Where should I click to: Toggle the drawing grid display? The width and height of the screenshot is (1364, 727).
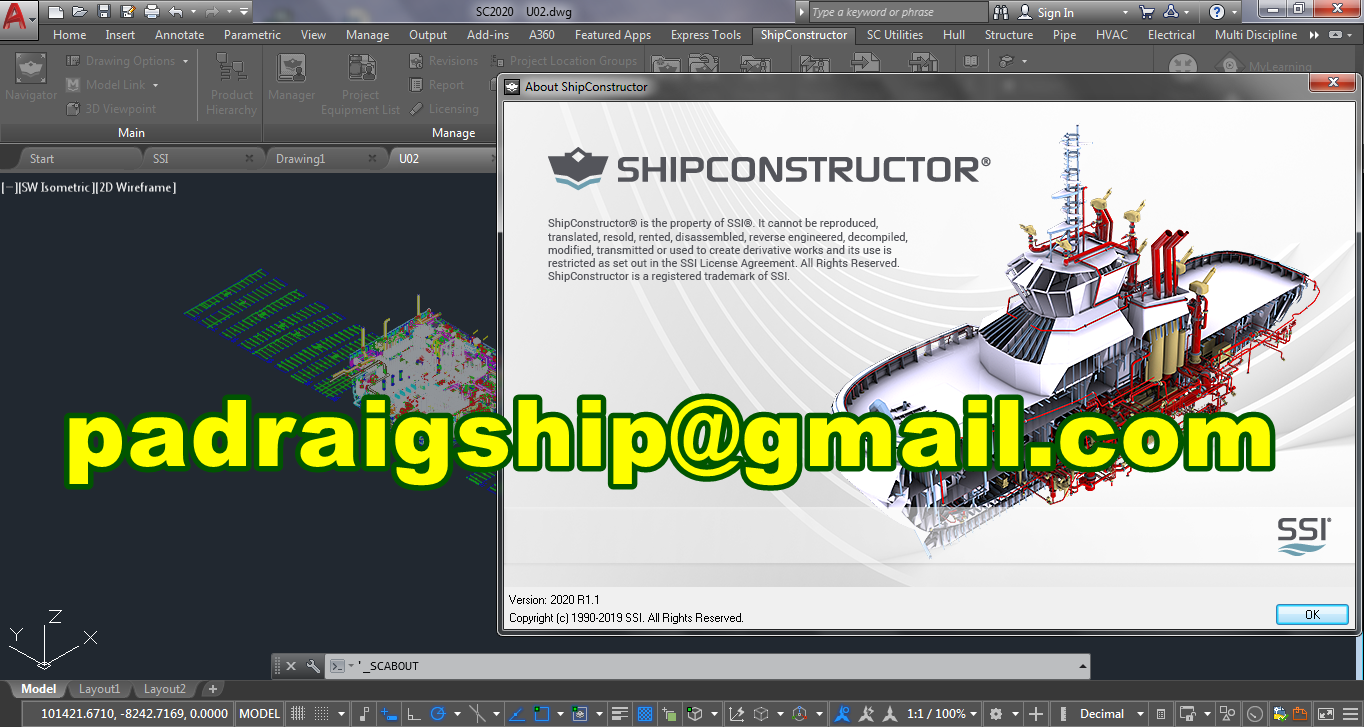pos(297,714)
